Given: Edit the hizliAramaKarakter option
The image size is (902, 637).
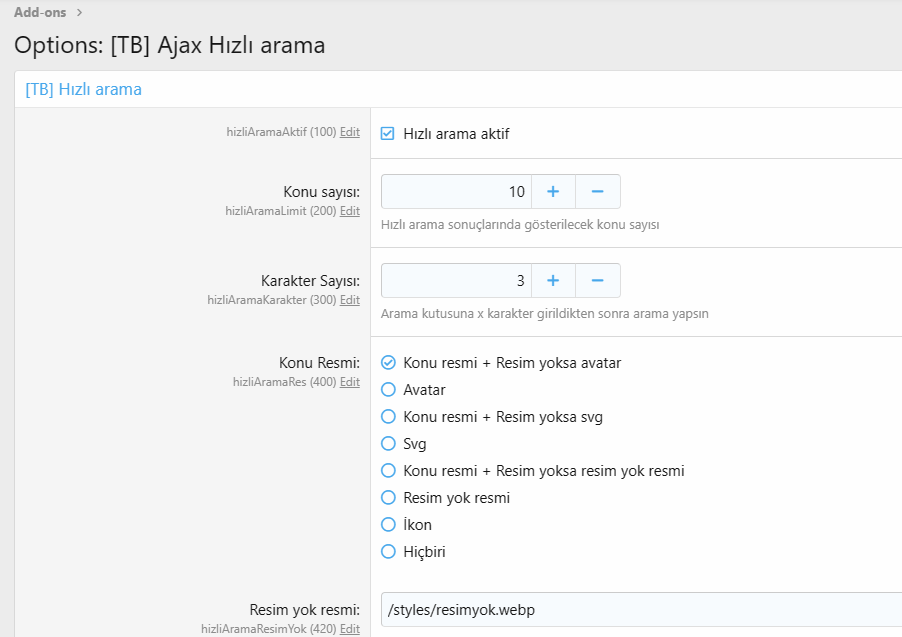Looking at the screenshot, I should click(350, 300).
